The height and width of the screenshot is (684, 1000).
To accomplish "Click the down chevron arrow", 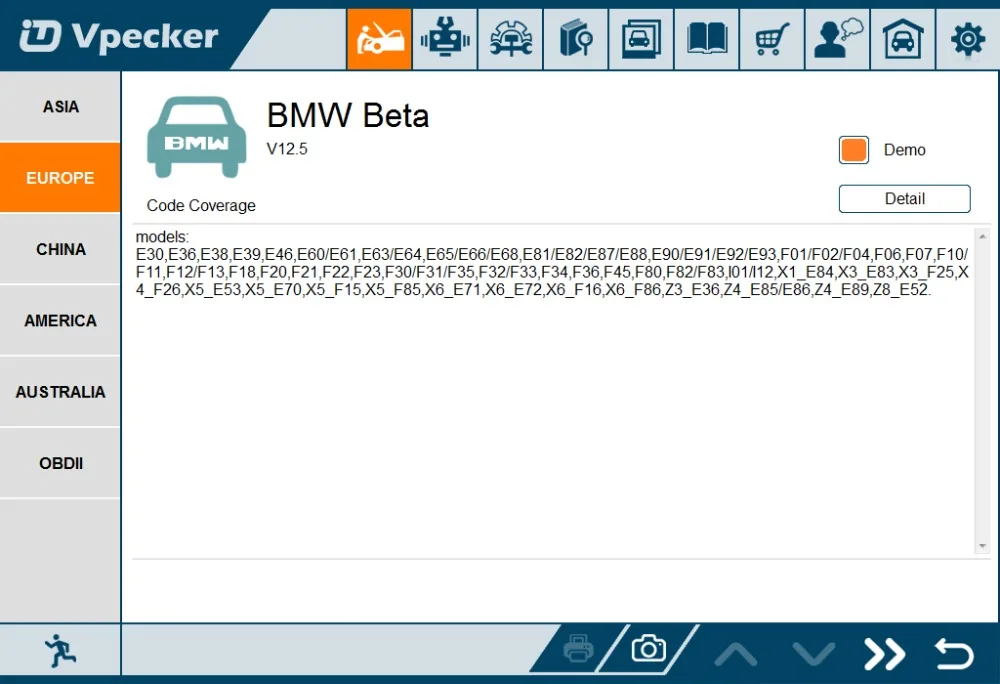I will [813, 654].
